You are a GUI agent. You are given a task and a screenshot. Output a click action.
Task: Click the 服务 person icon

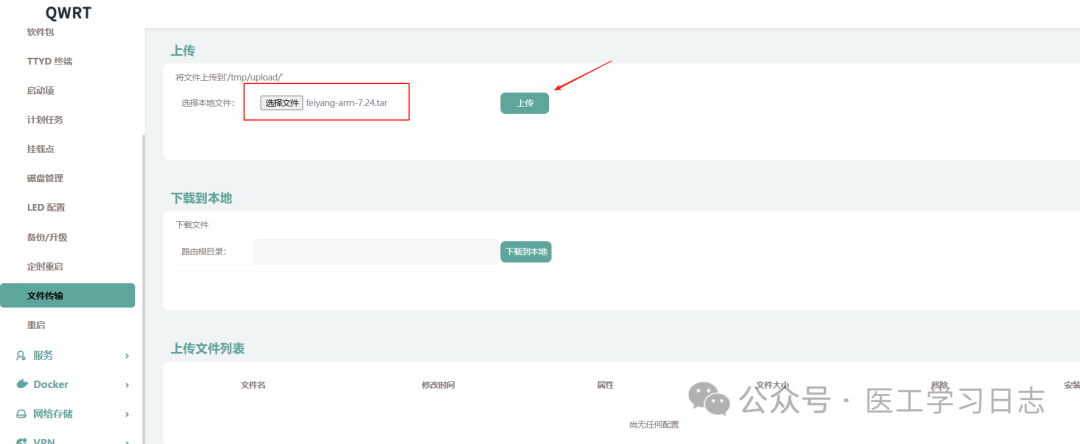[x=21, y=355]
